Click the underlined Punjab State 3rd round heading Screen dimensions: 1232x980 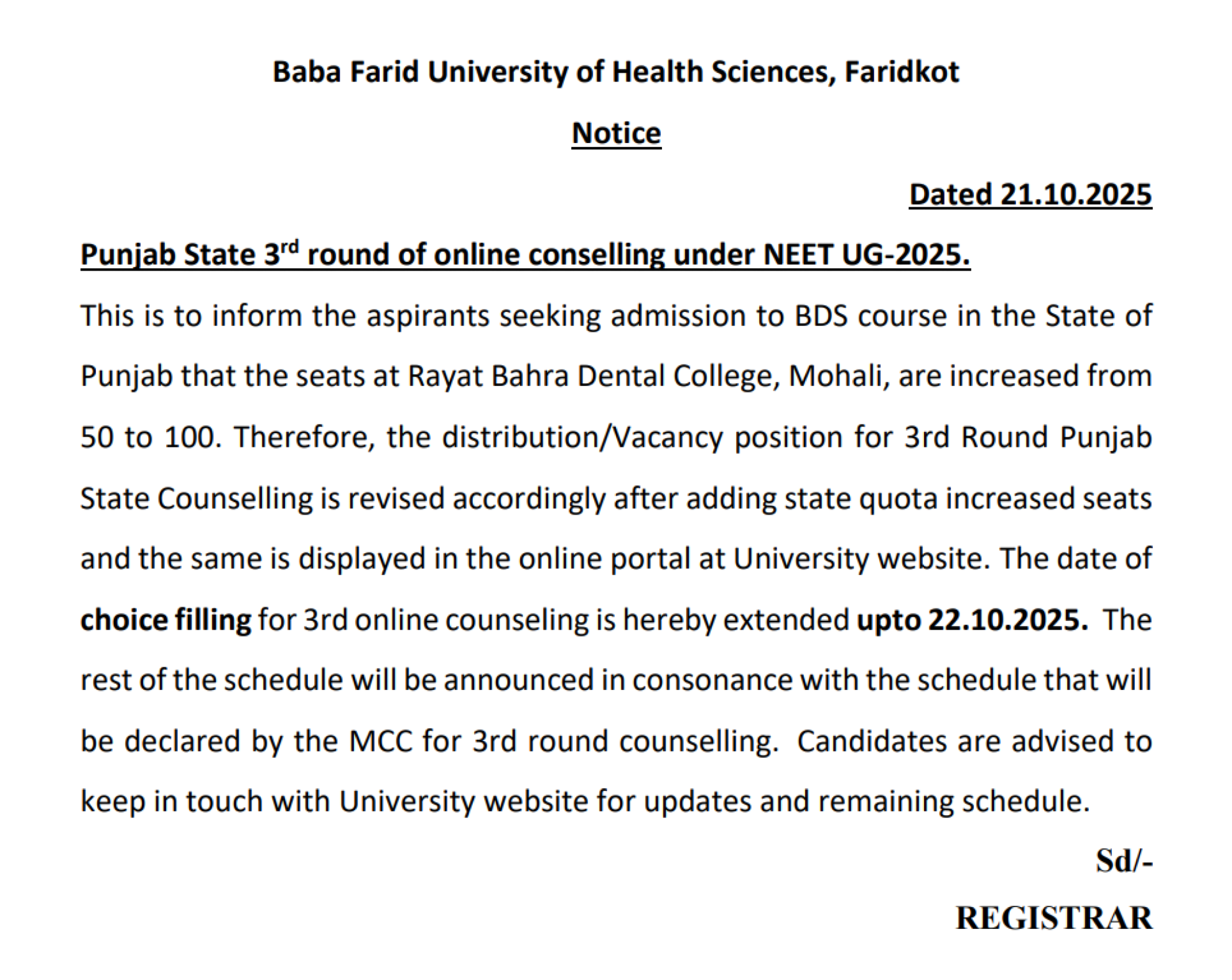[x=525, y=254]
